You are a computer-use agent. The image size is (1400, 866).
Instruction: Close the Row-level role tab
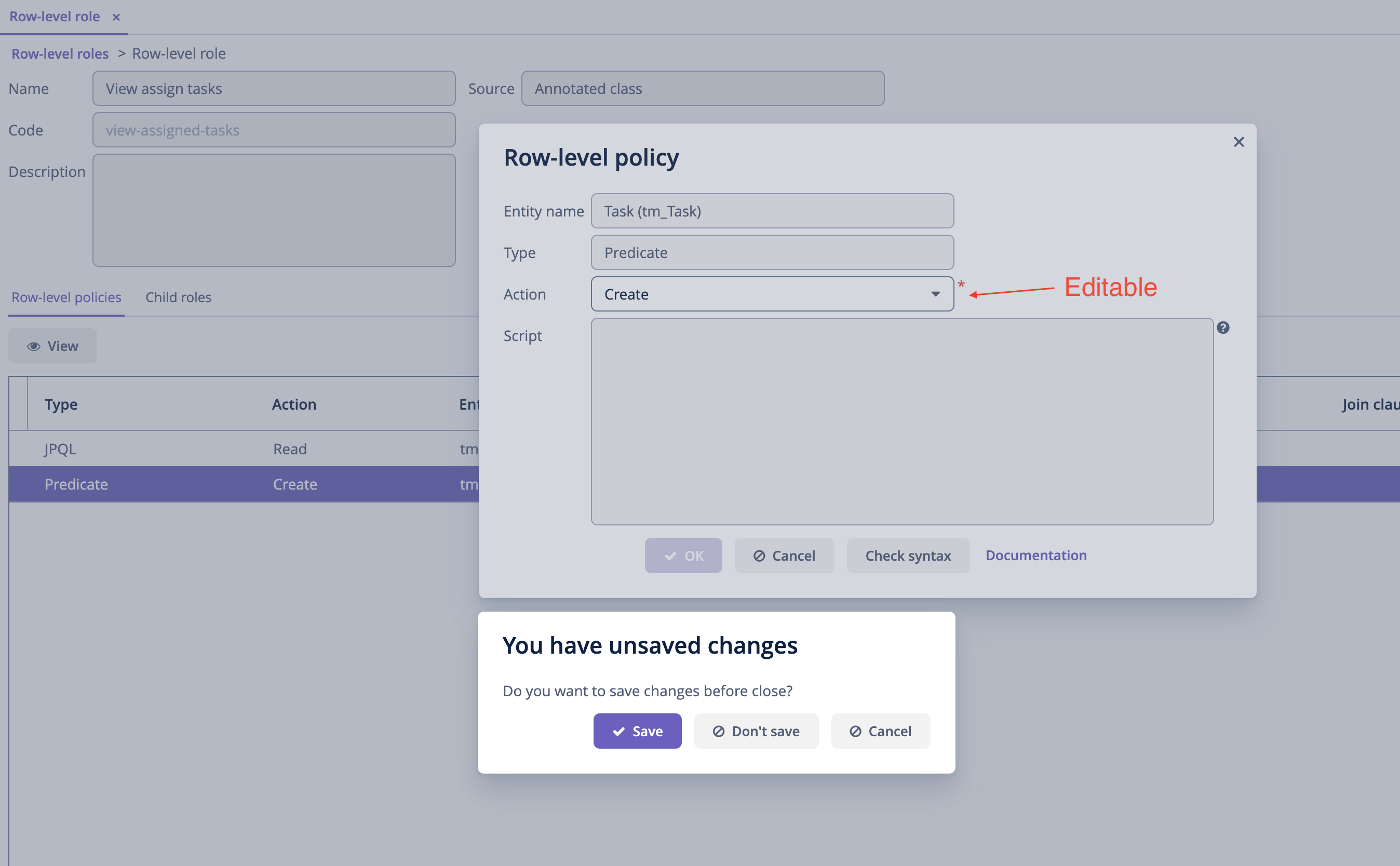click(x=116, y=17)
